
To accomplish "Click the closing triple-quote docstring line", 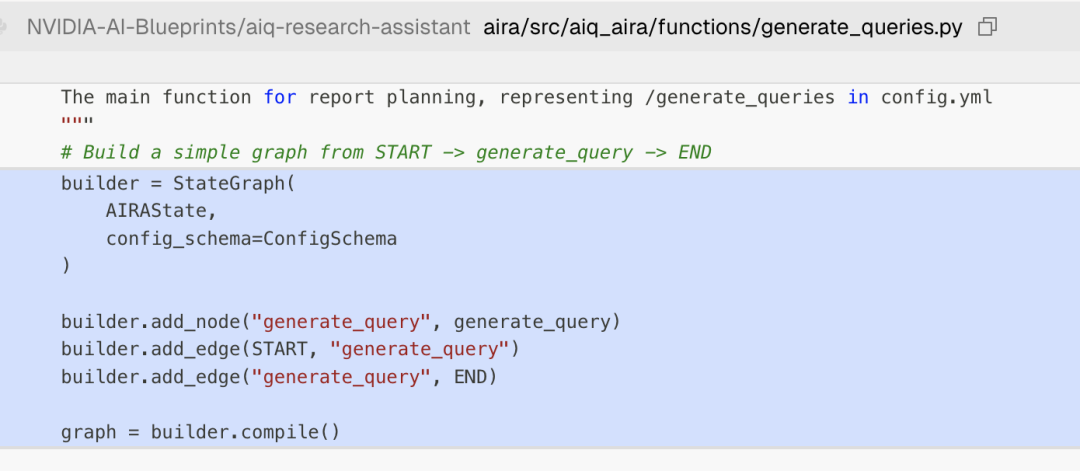I will pos(77,124).
